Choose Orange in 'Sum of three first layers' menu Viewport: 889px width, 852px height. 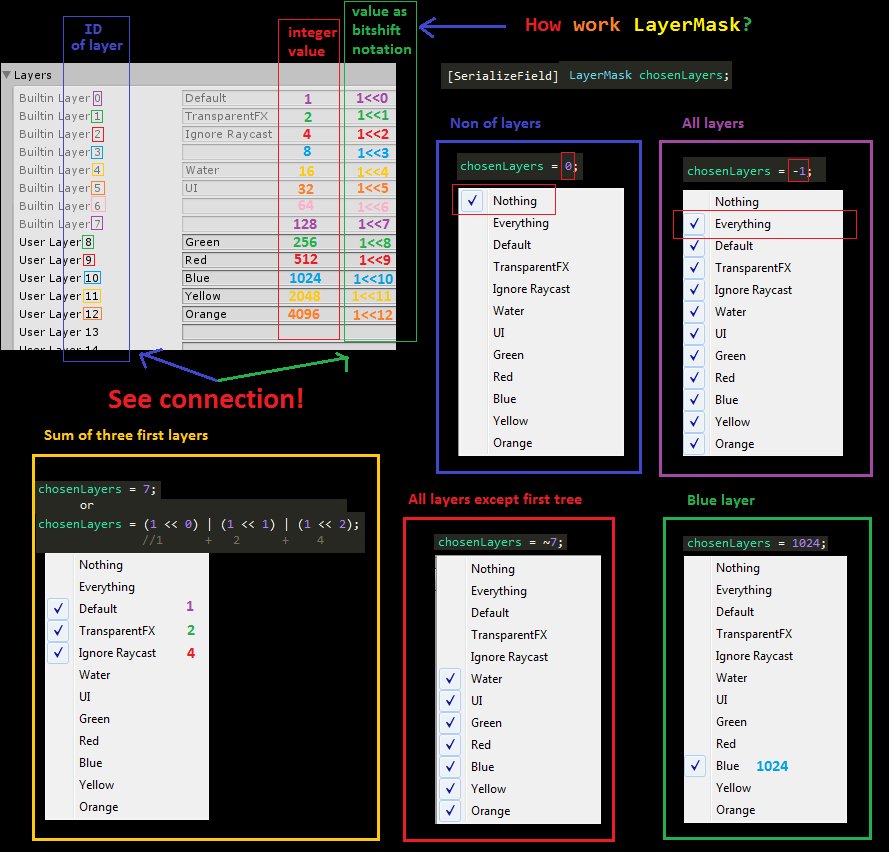tap(127, 807)
